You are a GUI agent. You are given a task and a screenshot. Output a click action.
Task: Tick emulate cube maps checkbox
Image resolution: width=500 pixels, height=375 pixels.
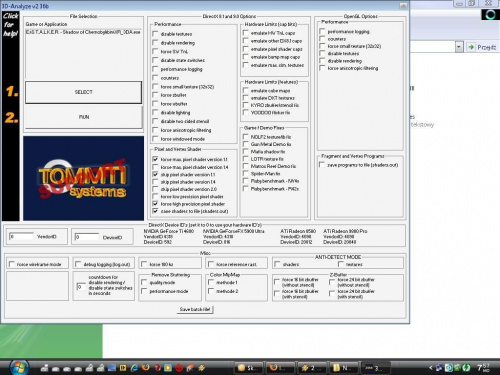246,90
